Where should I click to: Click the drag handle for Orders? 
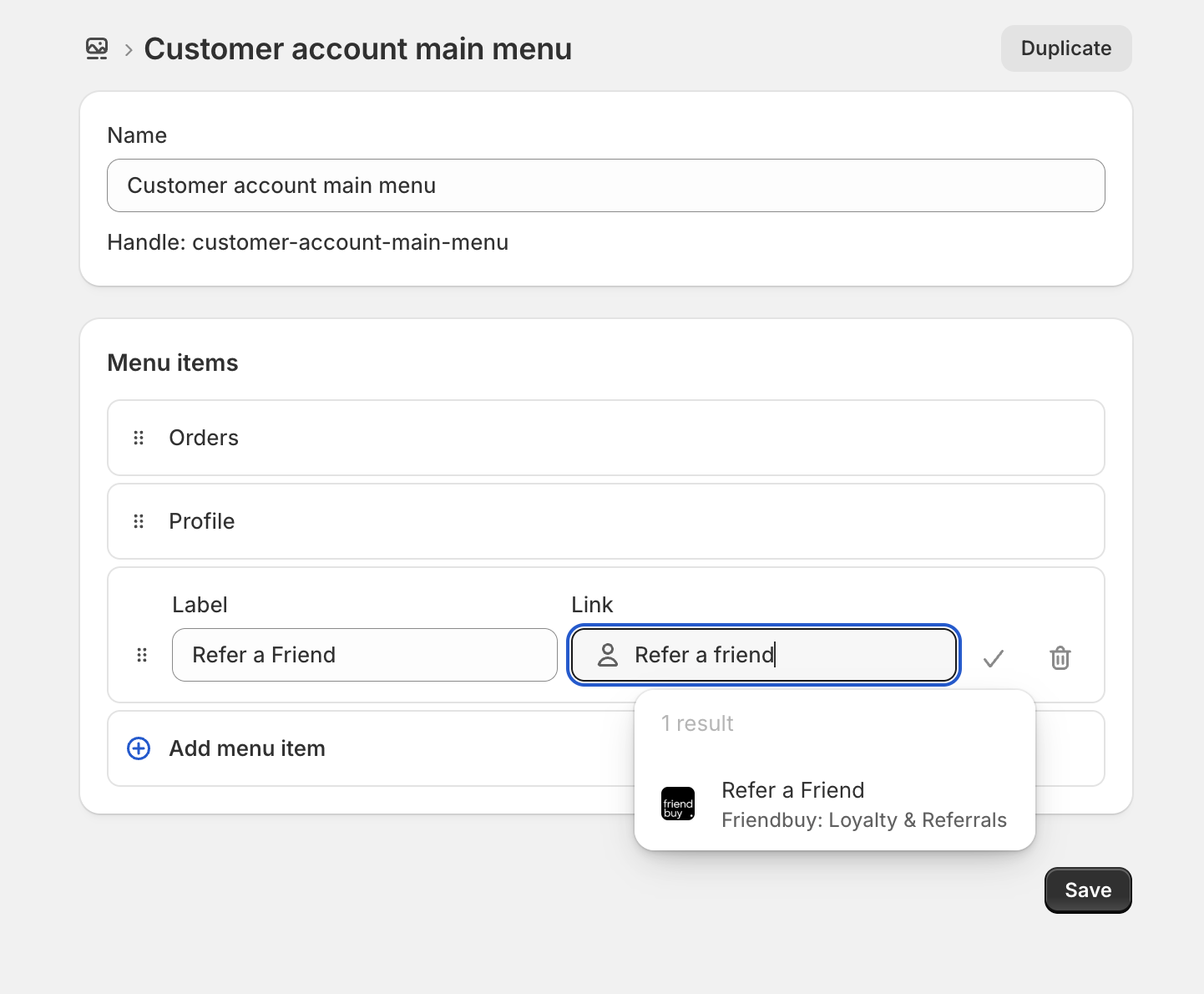(x=139, y=438)
